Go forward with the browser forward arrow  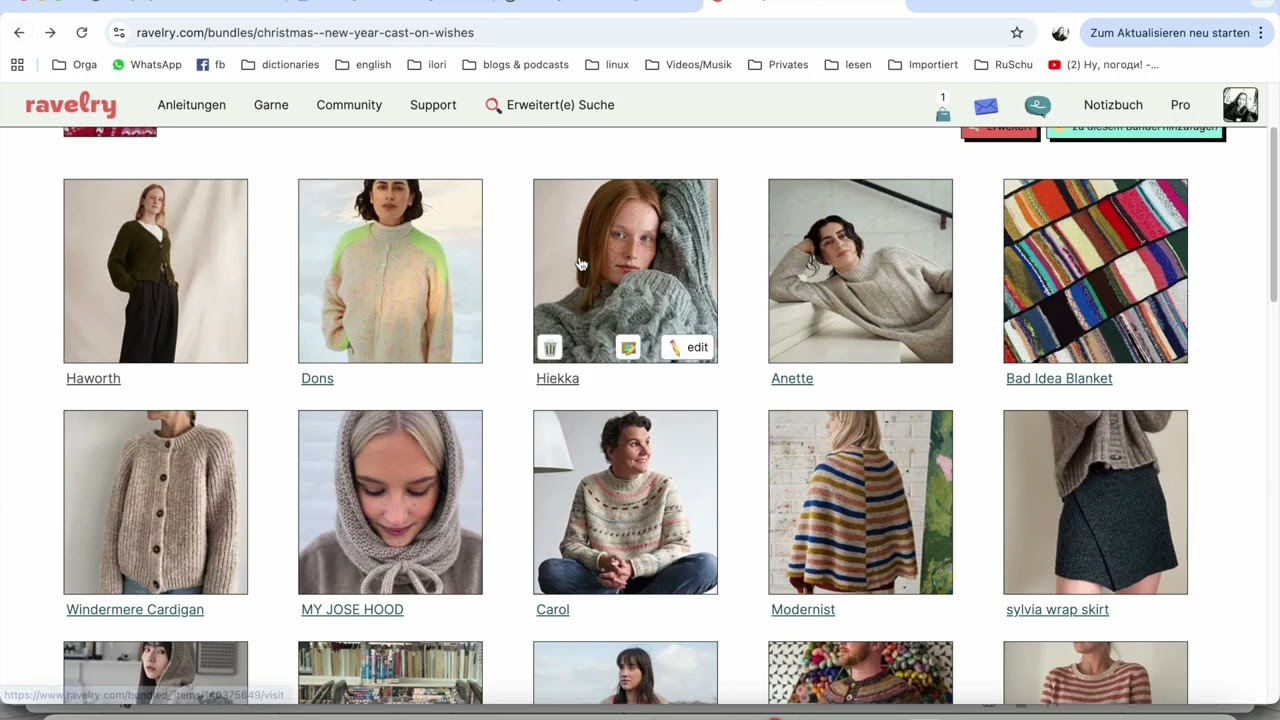coord(50,33)
